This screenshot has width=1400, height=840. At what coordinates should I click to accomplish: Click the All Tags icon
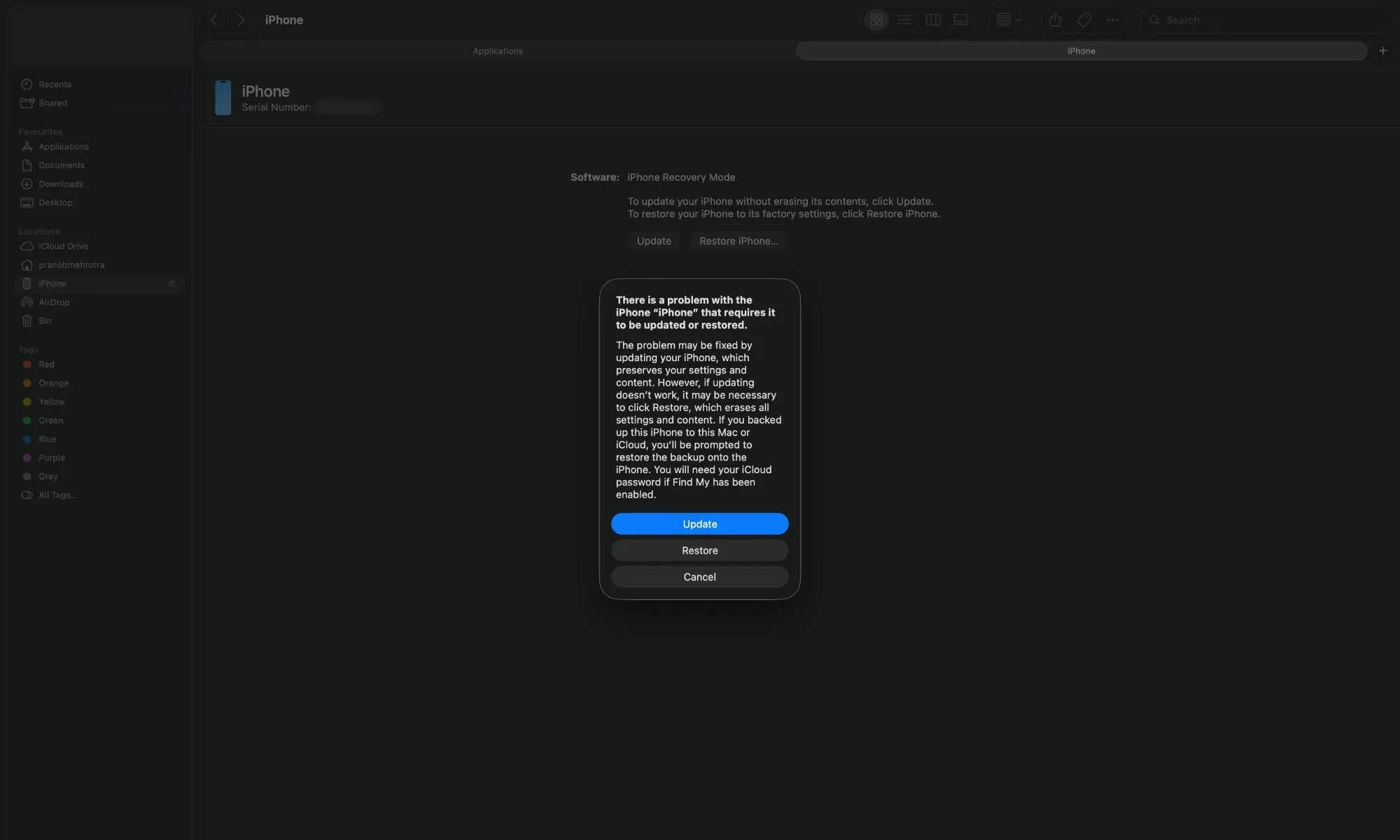pyautogui.click(x=27, y=495)
